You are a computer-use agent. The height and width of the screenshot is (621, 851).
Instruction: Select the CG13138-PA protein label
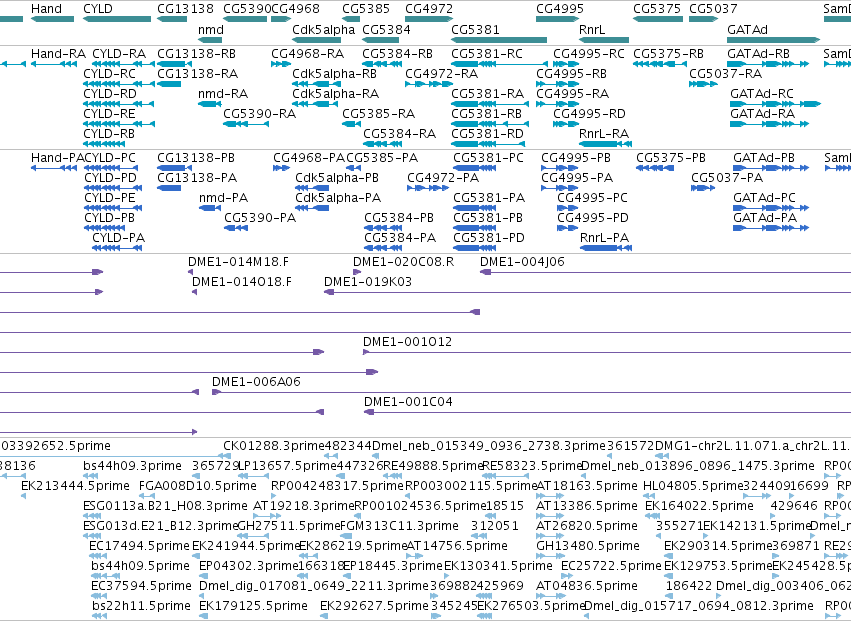pos(197,178)
